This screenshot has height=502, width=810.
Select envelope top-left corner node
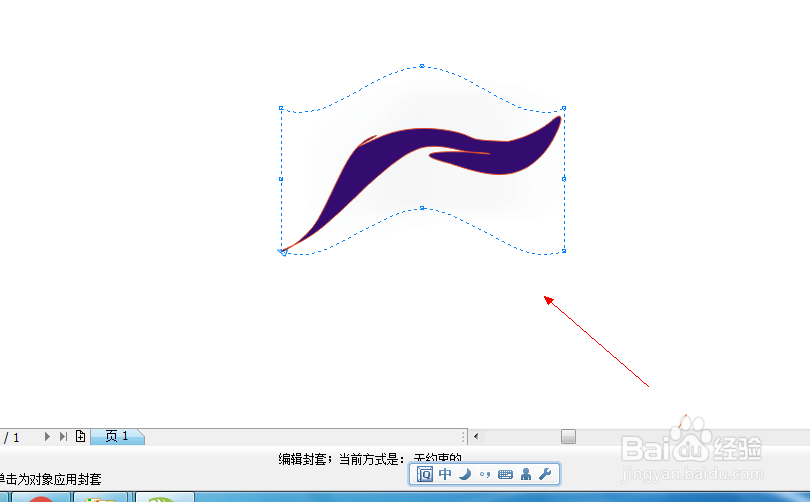point(281,108)
